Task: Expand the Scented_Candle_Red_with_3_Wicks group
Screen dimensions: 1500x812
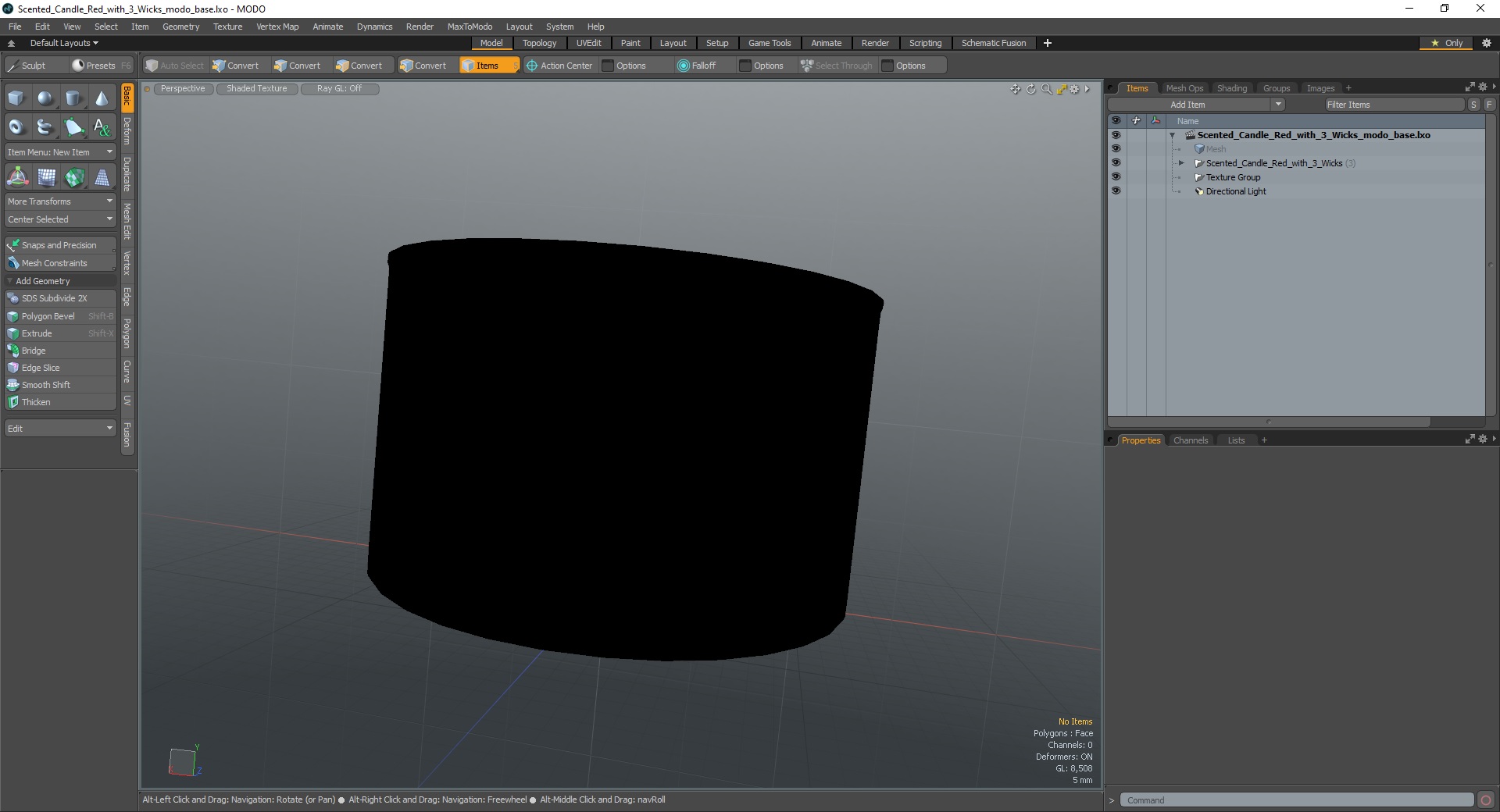Action: [x=1181, y=163]
